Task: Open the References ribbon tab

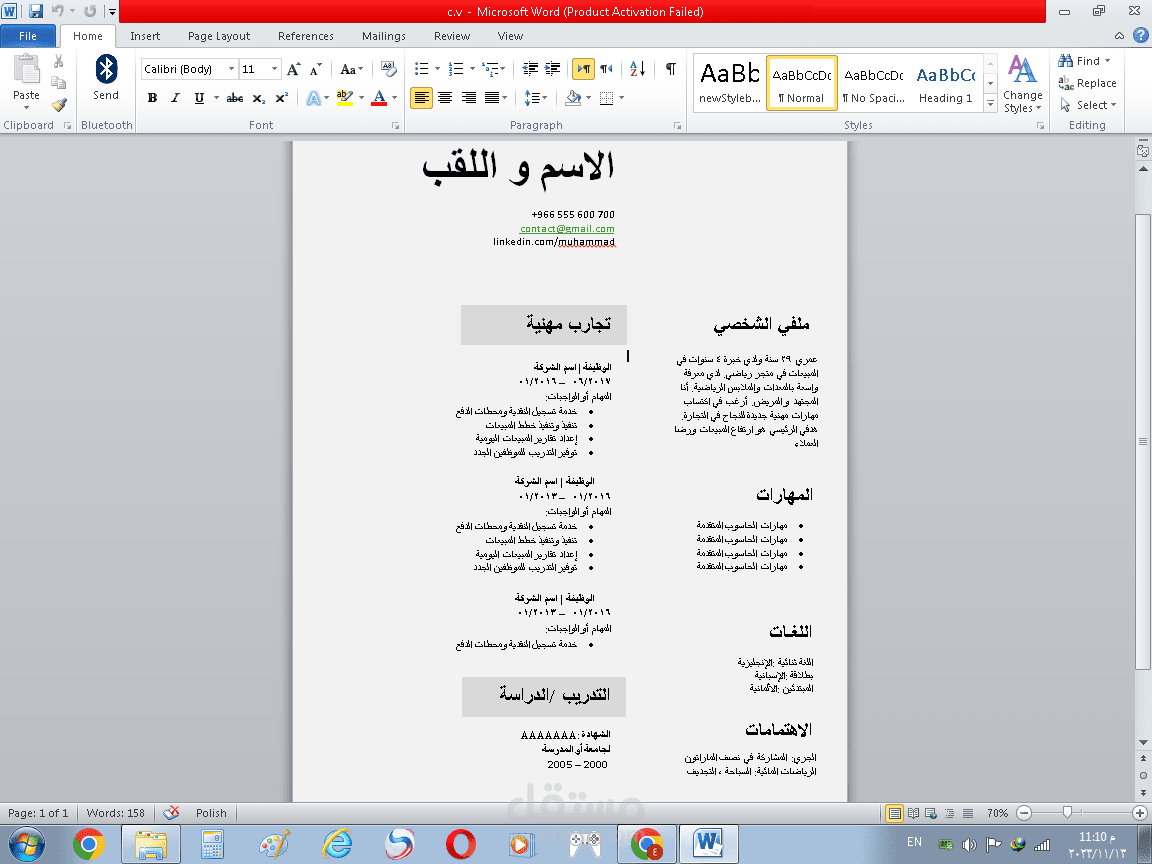Action: [306, 36]
